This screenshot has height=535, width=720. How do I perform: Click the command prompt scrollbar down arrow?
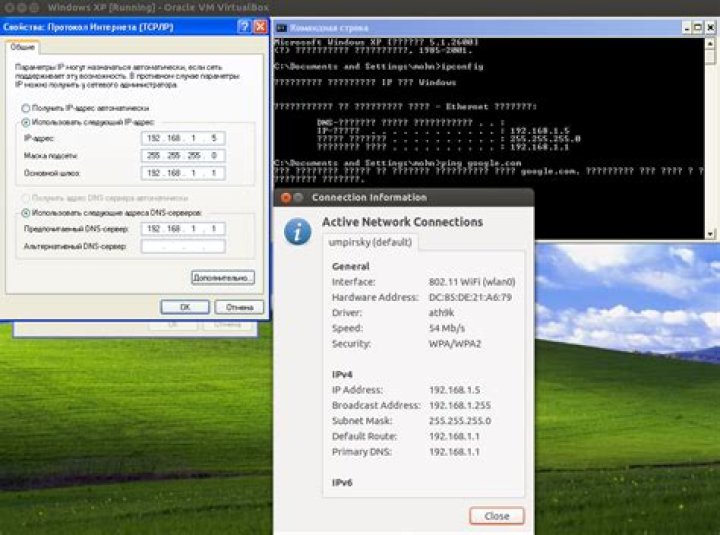point(710,234)
